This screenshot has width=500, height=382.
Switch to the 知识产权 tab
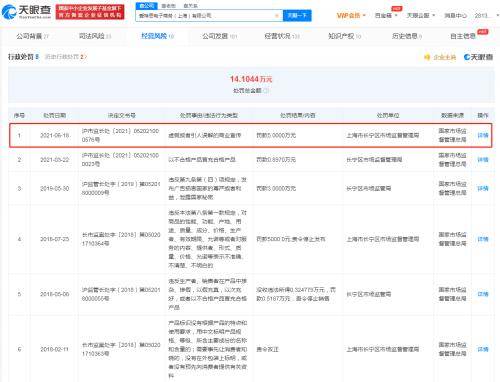point(344,36)
